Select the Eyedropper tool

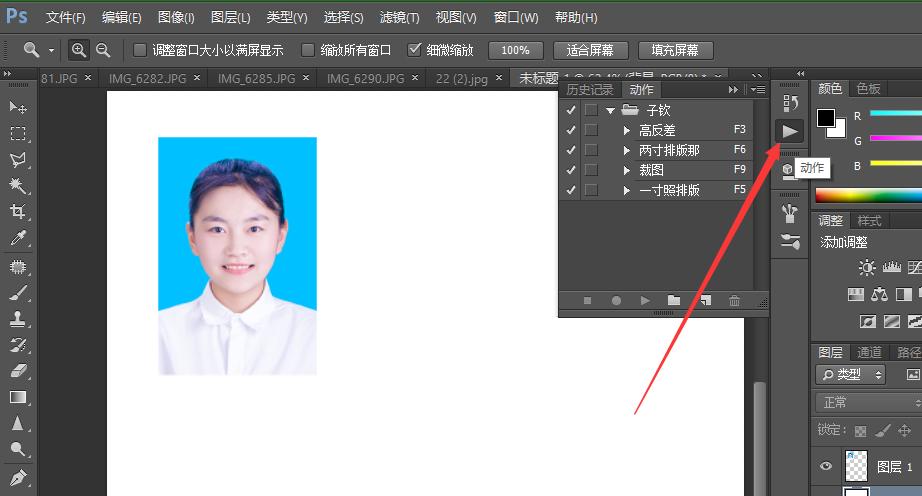[x=18, y=238]
